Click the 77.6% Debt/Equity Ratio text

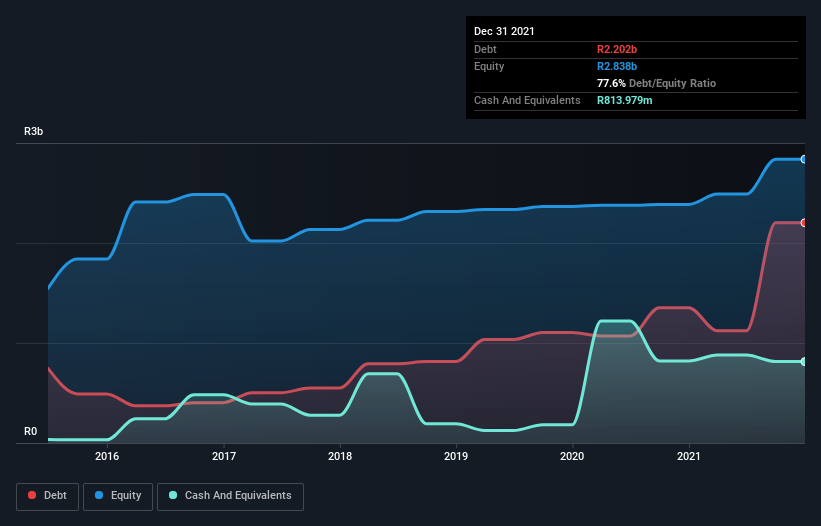coord(657,83)
